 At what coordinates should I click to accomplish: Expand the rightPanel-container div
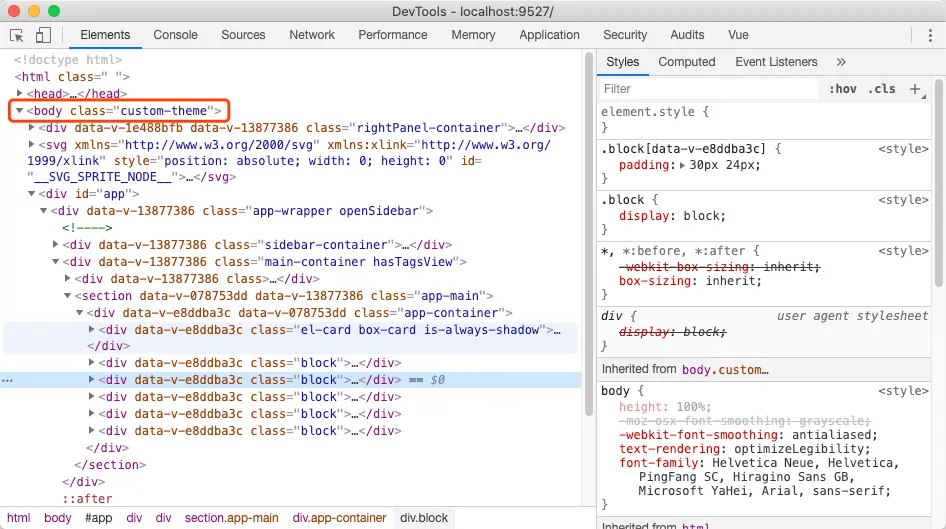click(31, 128)
